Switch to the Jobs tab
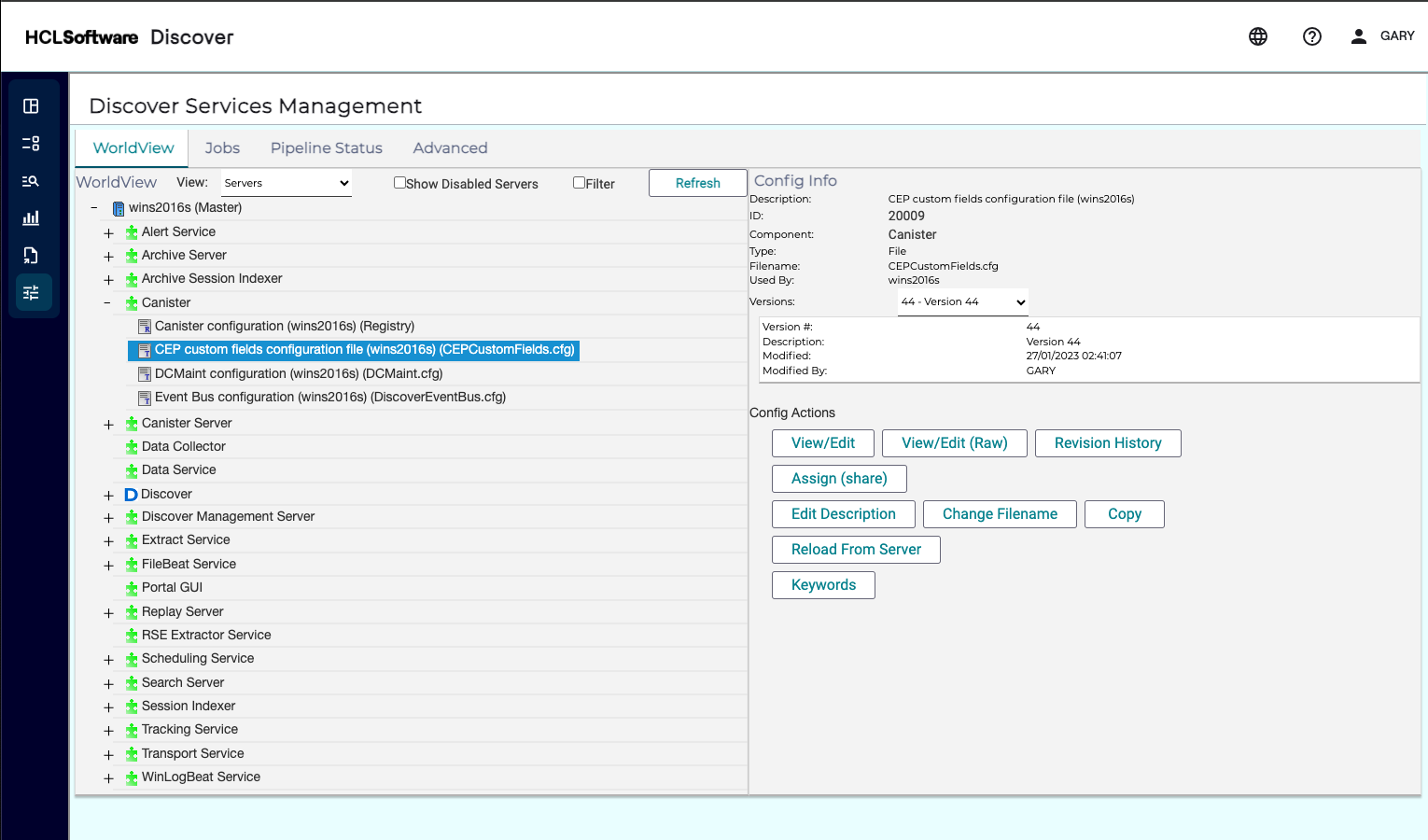Viewport: 1428px width, 840px height. [222, 147]
